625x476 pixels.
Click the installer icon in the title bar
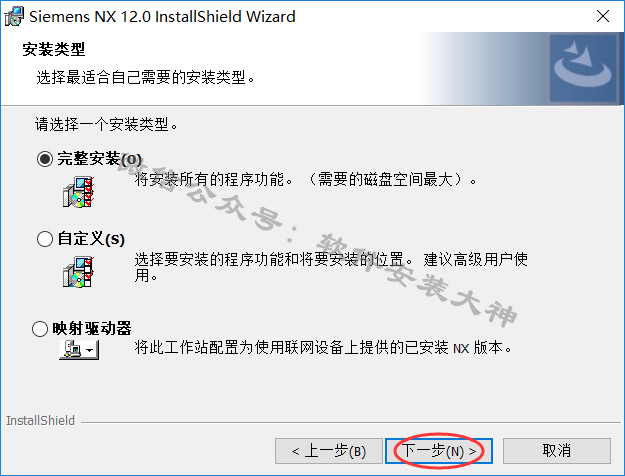pos(14,16)
